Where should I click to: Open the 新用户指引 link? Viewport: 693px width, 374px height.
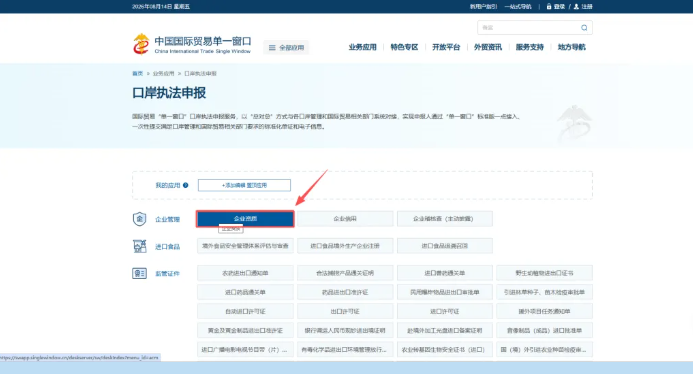[483, 7]
